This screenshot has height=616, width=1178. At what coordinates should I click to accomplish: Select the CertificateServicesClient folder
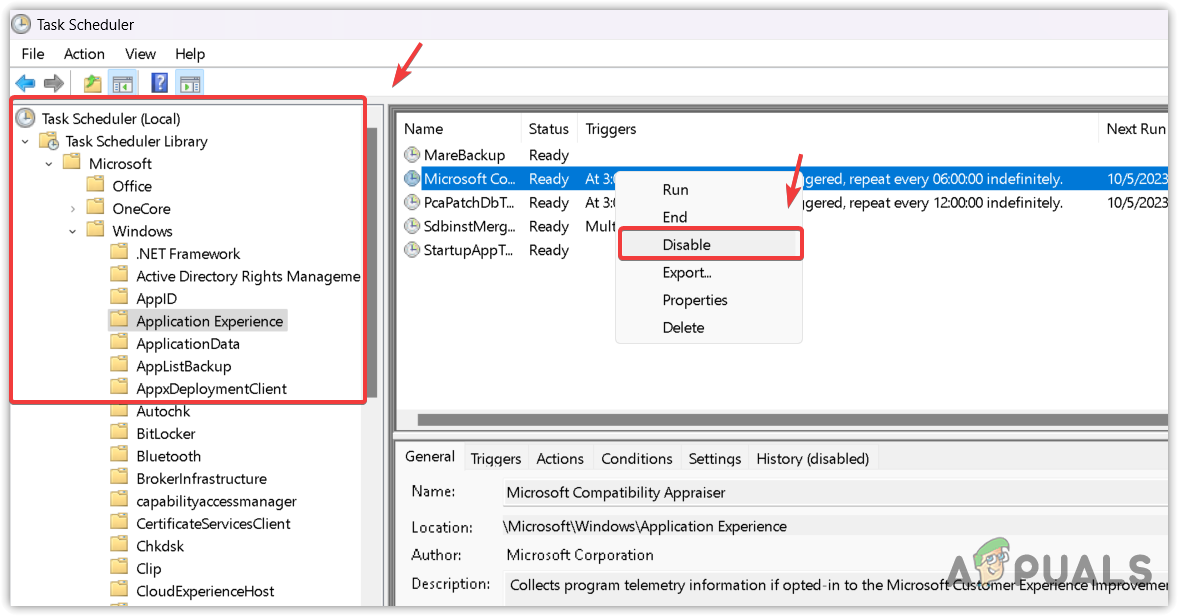[213, 524]
